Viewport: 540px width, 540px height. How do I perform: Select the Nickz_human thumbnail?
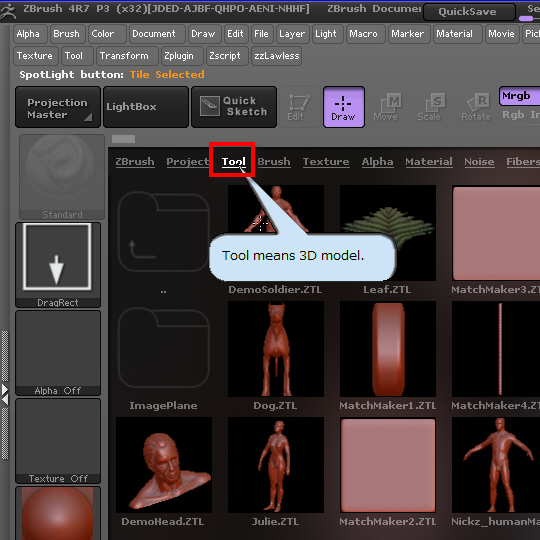496,465
